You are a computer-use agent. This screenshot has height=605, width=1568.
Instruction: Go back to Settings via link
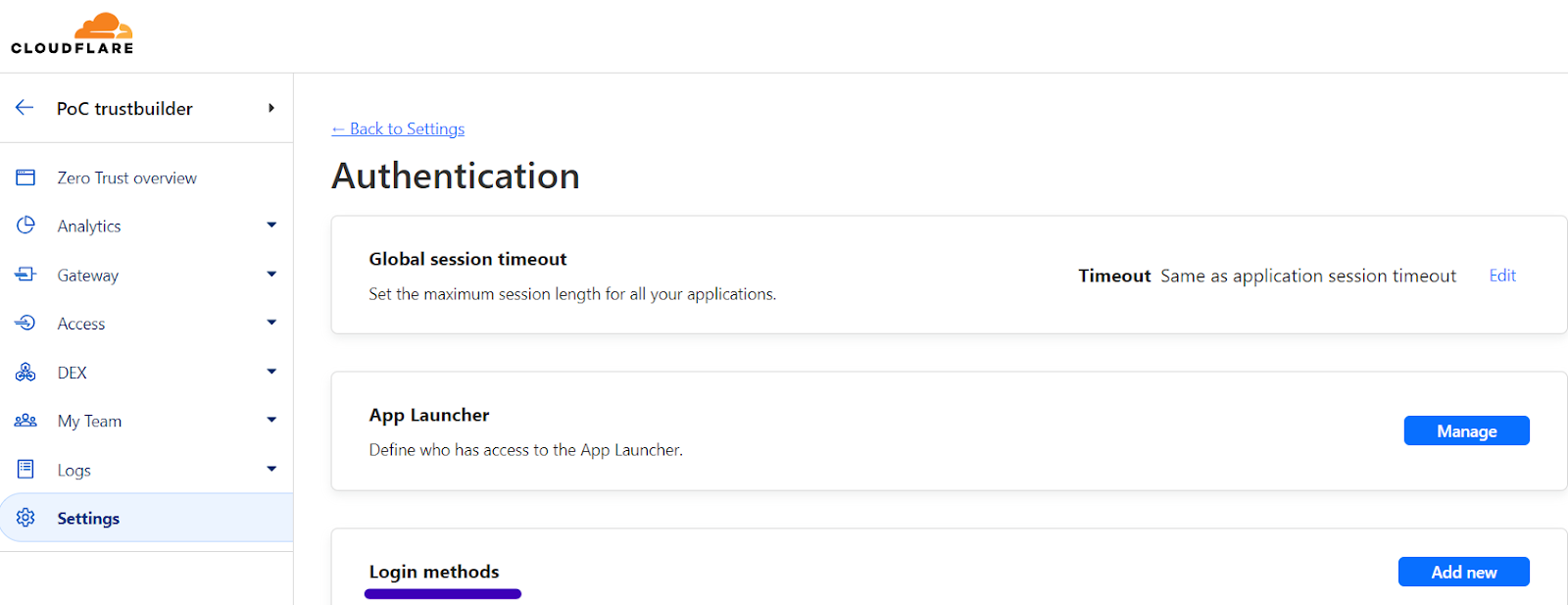(398, 128)
